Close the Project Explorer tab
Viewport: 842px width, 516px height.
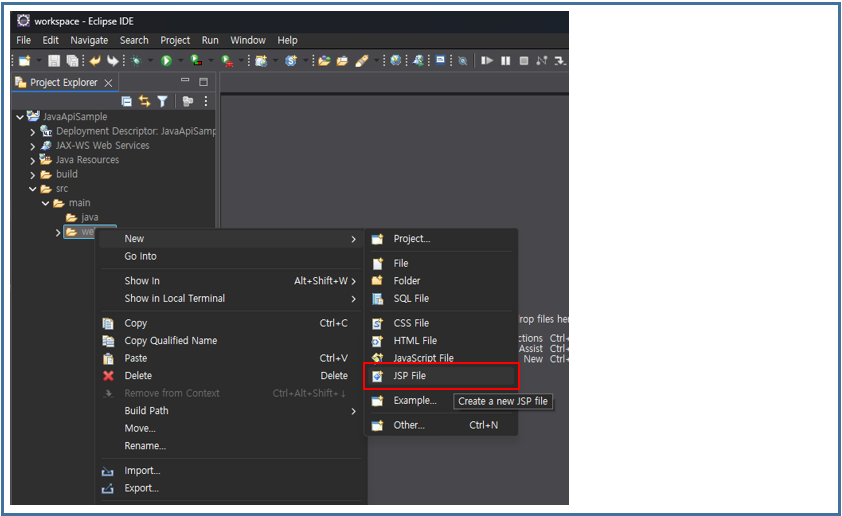coord(108,83)
